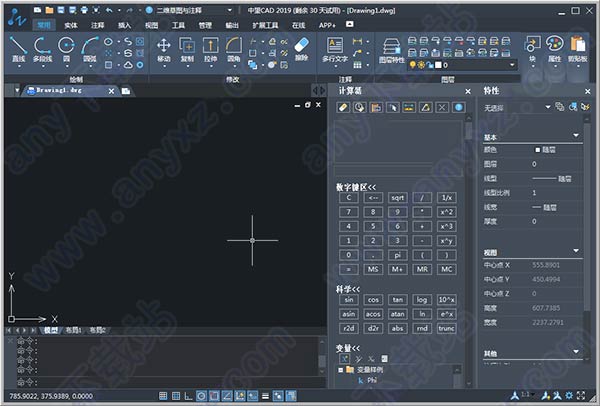Select the Circle (圆) tool
This screenshot has height=406, width=600.
[66, 50]
